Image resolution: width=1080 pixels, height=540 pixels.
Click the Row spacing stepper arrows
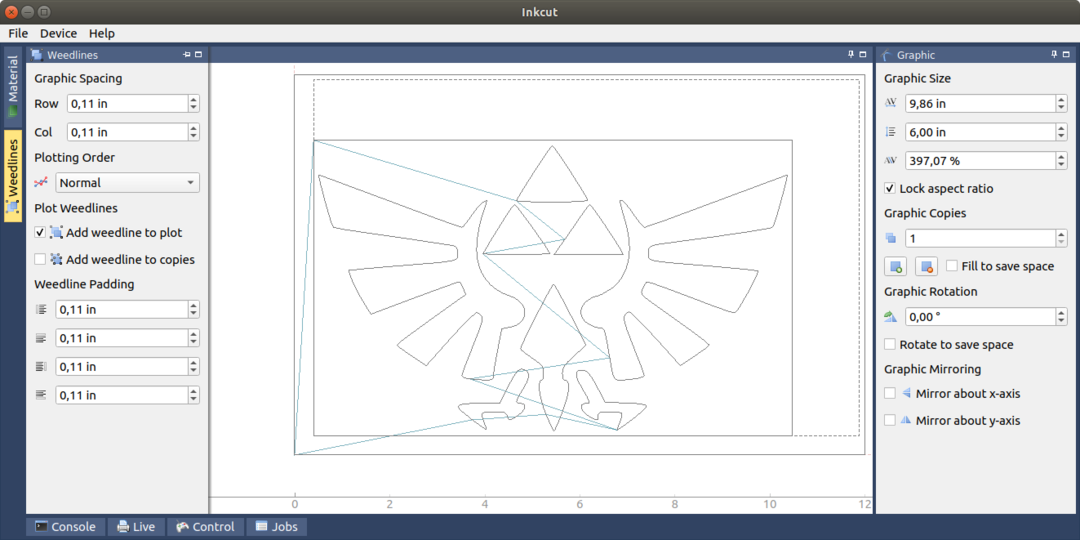pyautogui.click(x=194, y=104)
